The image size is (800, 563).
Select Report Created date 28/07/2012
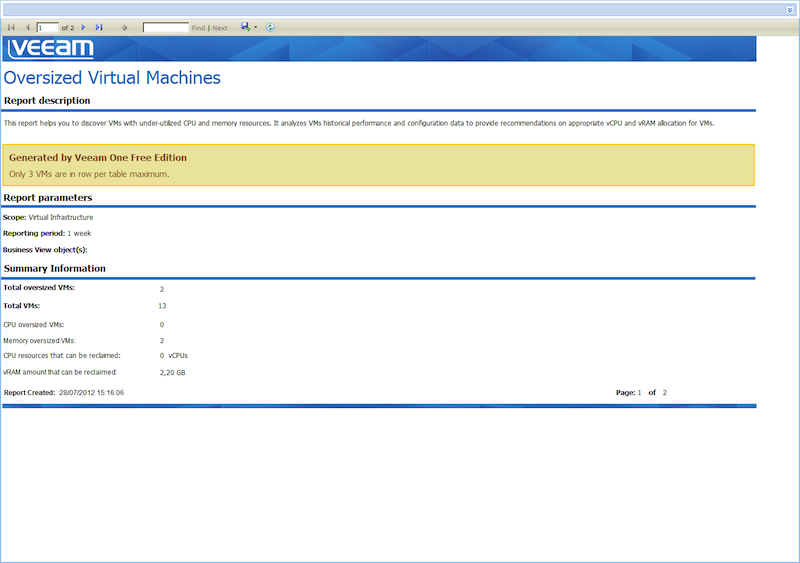(x=92, y=393)
